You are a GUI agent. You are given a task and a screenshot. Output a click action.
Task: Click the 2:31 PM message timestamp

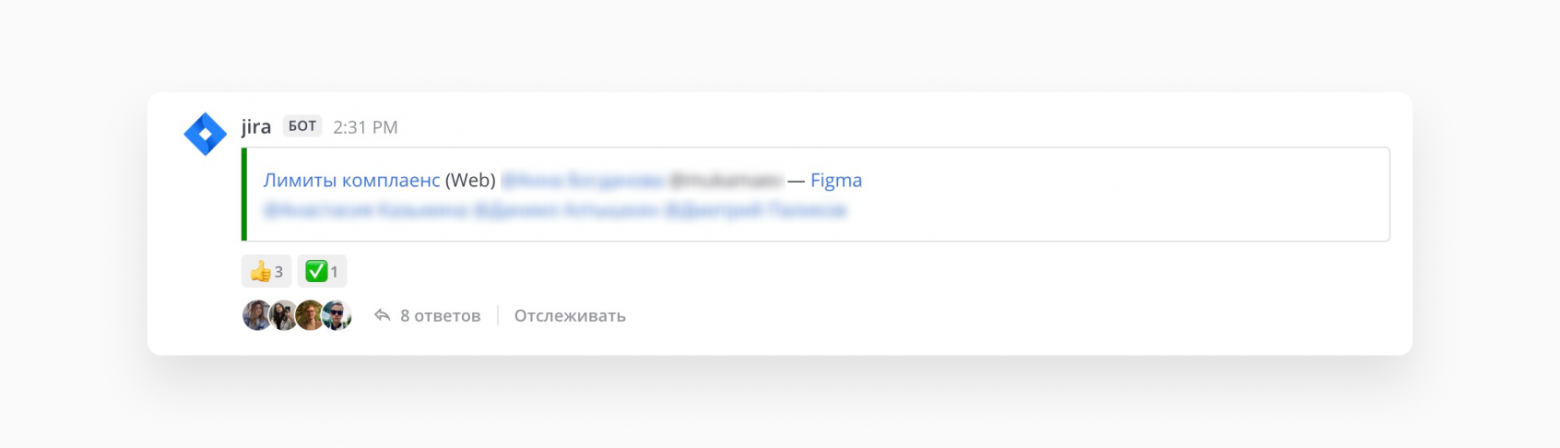point(365,127)
